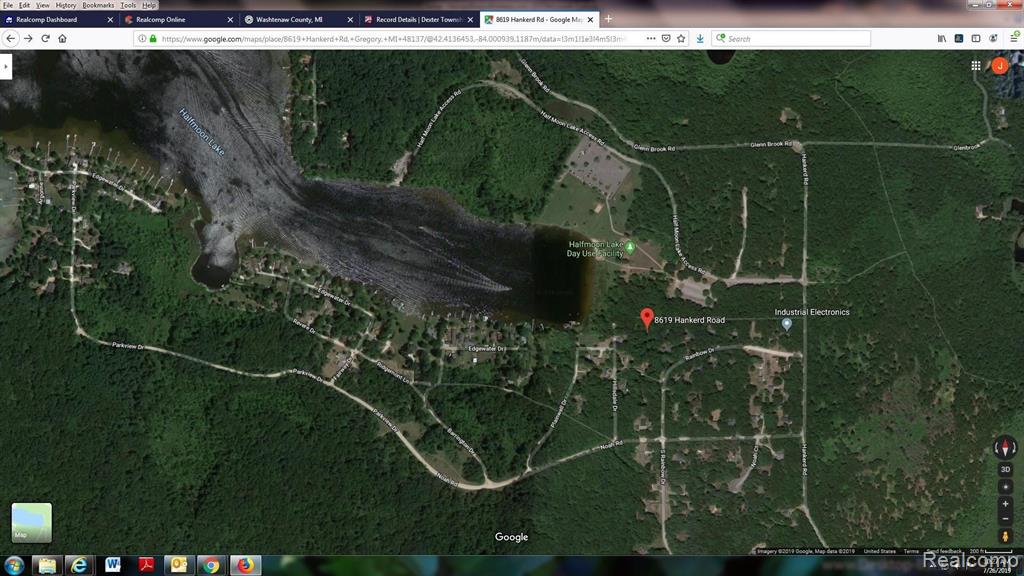The height and width of the screenshot is (576, 1024).
Task: Open a new browser tab
Action: [x=609, y=19]
